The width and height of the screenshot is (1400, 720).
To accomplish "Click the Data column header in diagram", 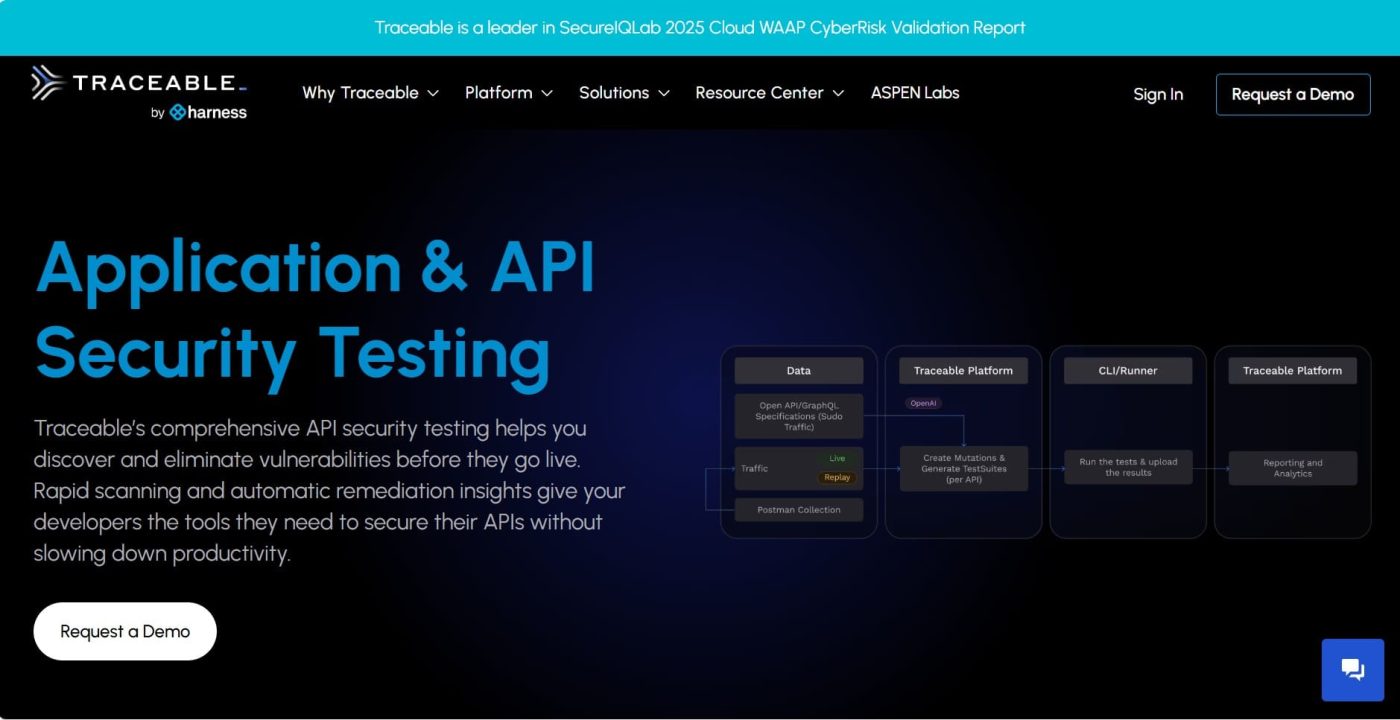I will click(799, 371).
